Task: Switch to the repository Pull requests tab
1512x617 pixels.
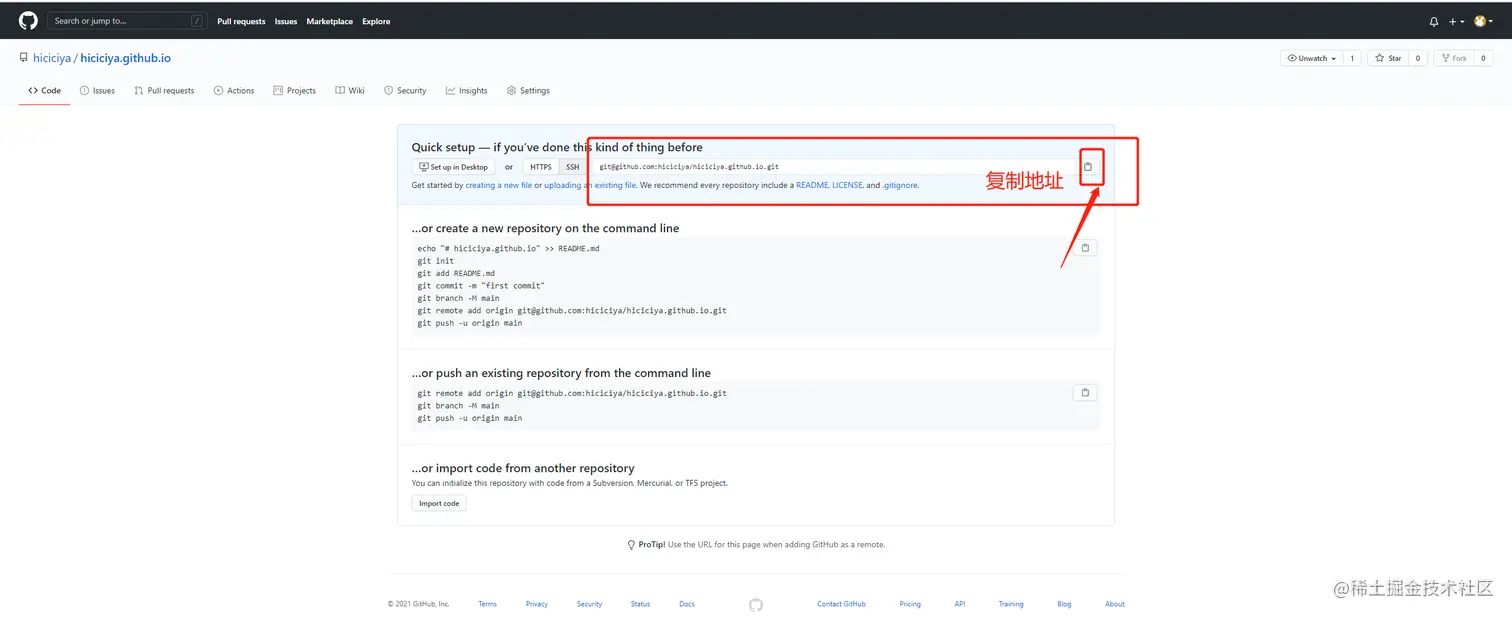Action: click(x=164, y=90)
